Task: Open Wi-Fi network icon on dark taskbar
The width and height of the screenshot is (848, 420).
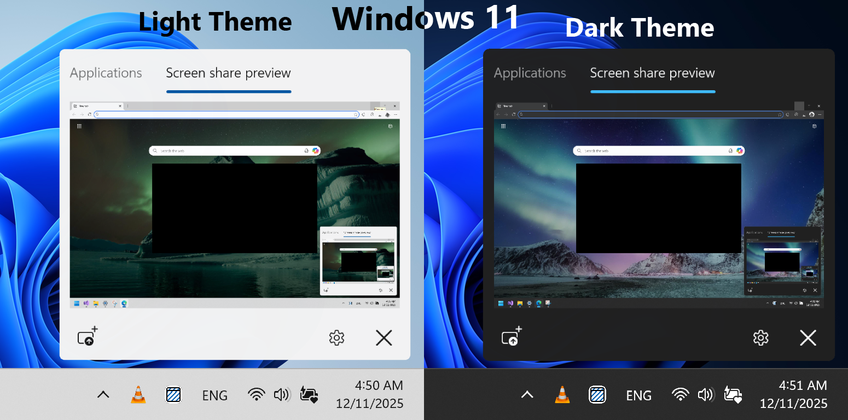Action: (680, 395)
